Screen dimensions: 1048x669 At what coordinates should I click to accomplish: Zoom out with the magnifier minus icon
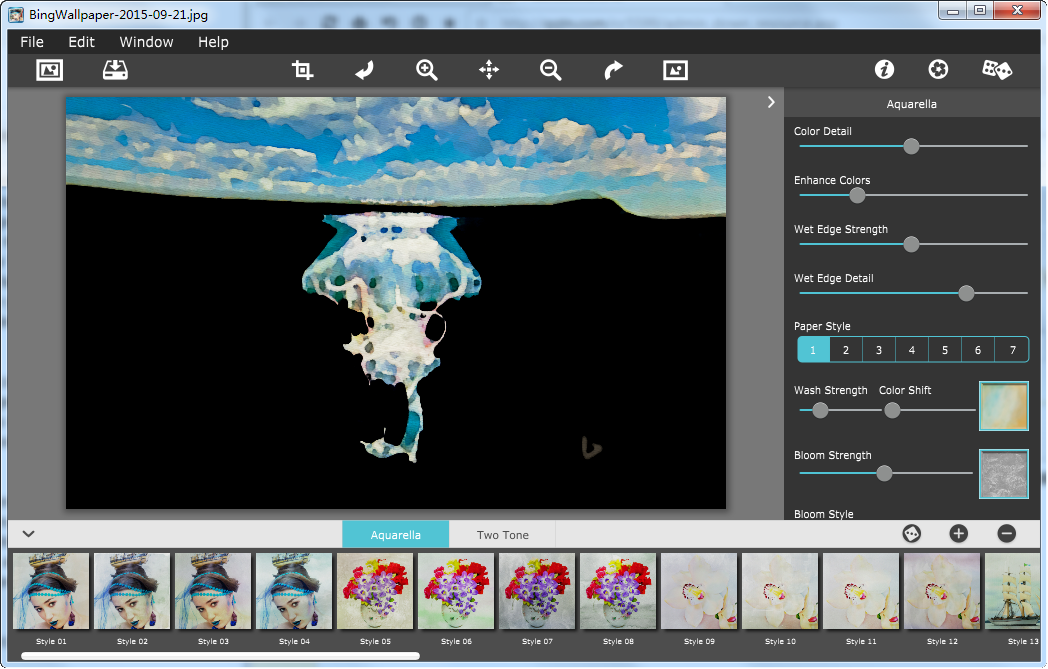tap(551, 70)
